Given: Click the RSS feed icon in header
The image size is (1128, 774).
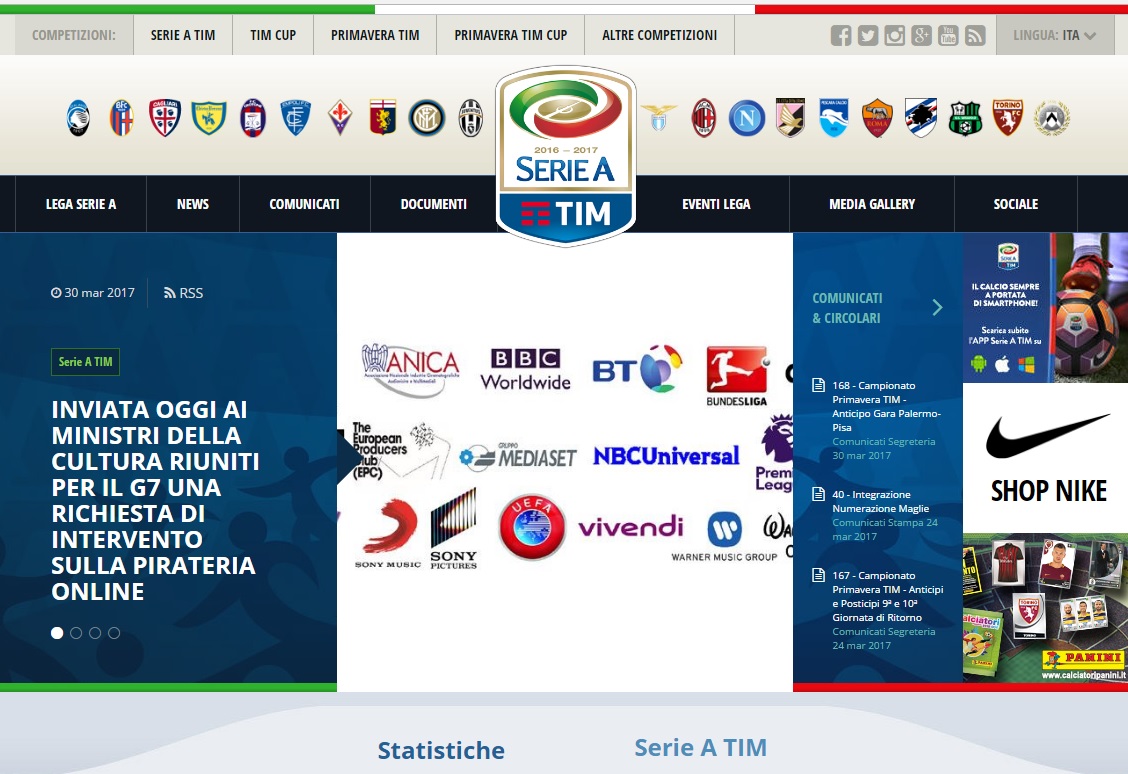Looking at the screenshot, I should (x=975, y=35).
